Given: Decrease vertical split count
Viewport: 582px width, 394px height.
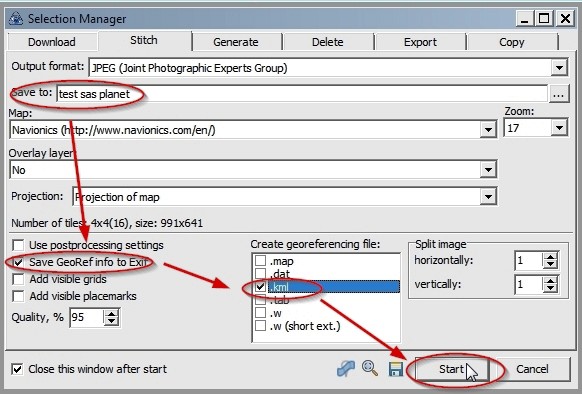Looking at the screenshot, I should pyautogui.click(x=550, y=289).
